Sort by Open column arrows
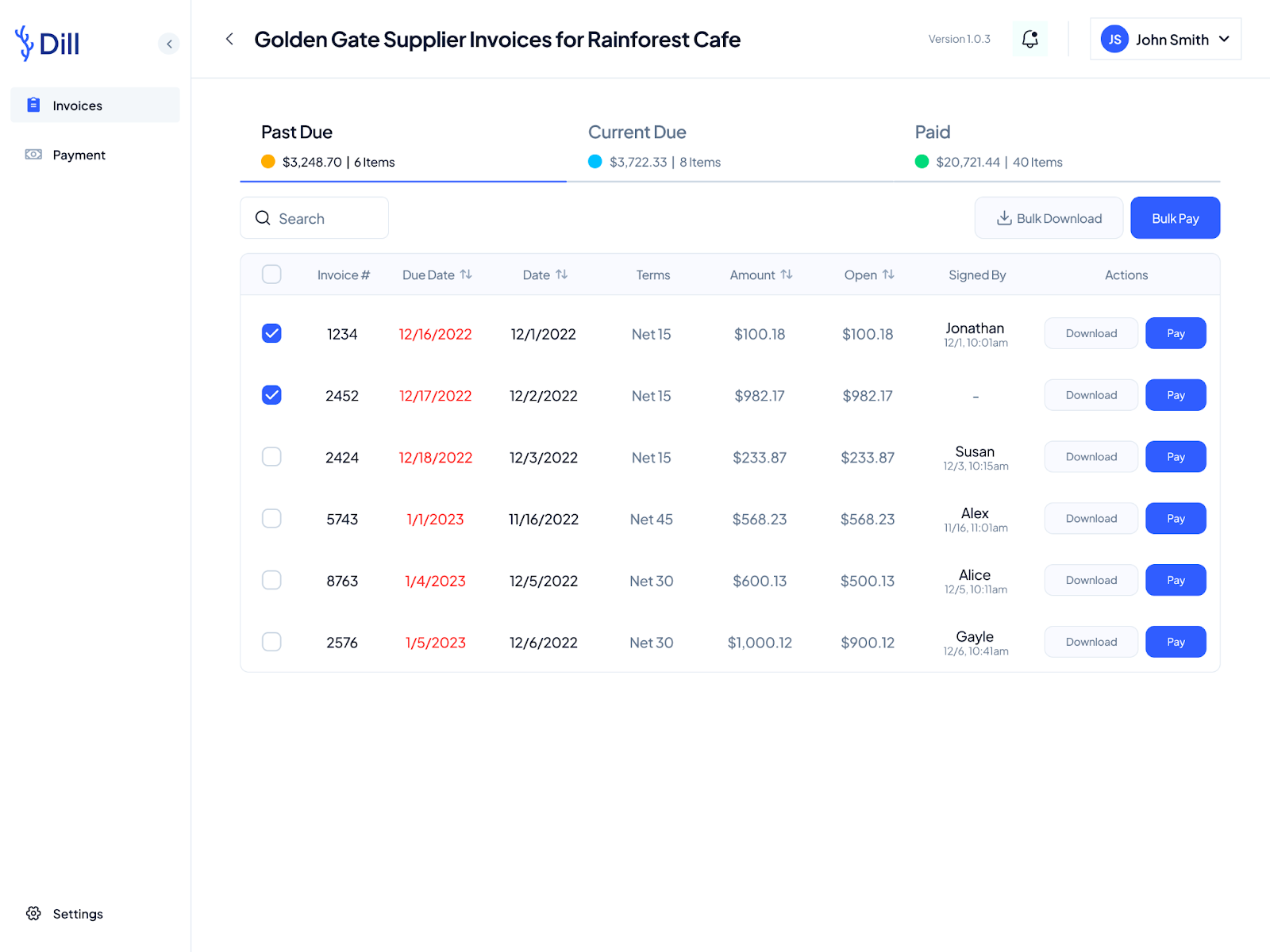The height and width of the screenshot is (952, 1270). pyautogui.click(x=888, y=274)
